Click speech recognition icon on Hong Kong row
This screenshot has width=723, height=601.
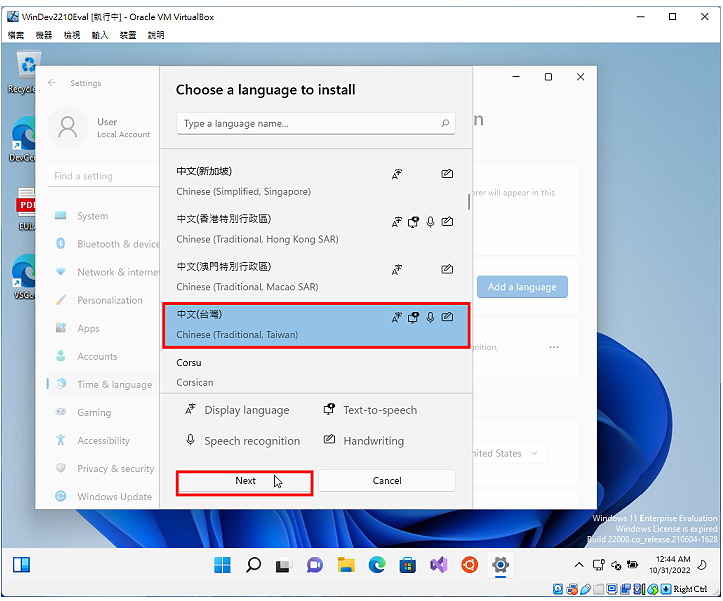pos(430,222)
